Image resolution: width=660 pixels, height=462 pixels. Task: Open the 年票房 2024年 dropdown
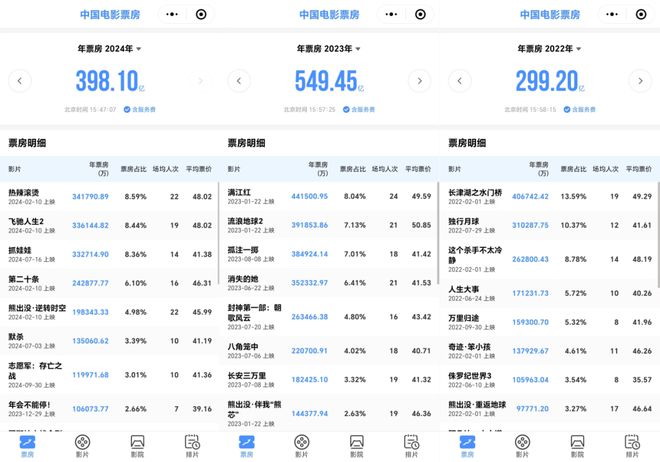pos(110,48)
